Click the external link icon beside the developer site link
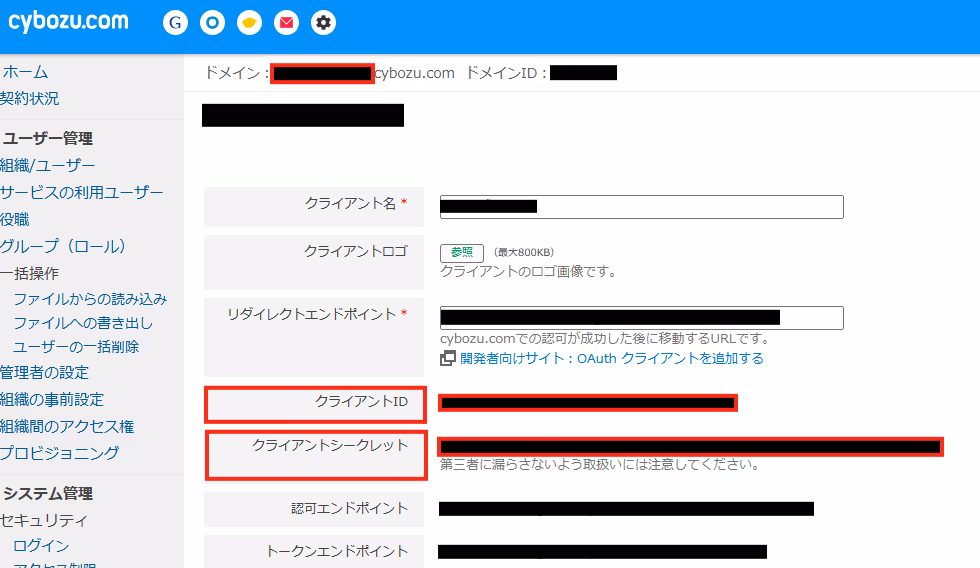 [448, 359]
